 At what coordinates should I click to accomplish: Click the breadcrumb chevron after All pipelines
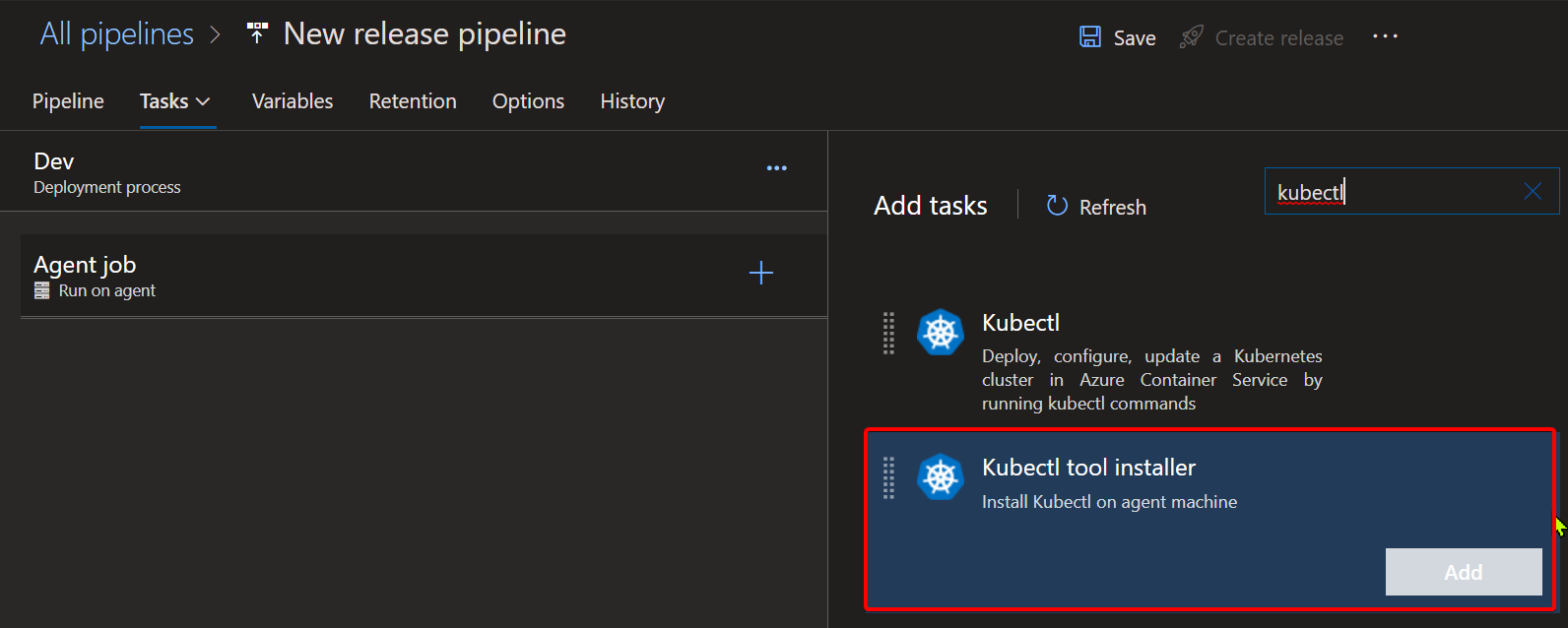pos(215,35)
